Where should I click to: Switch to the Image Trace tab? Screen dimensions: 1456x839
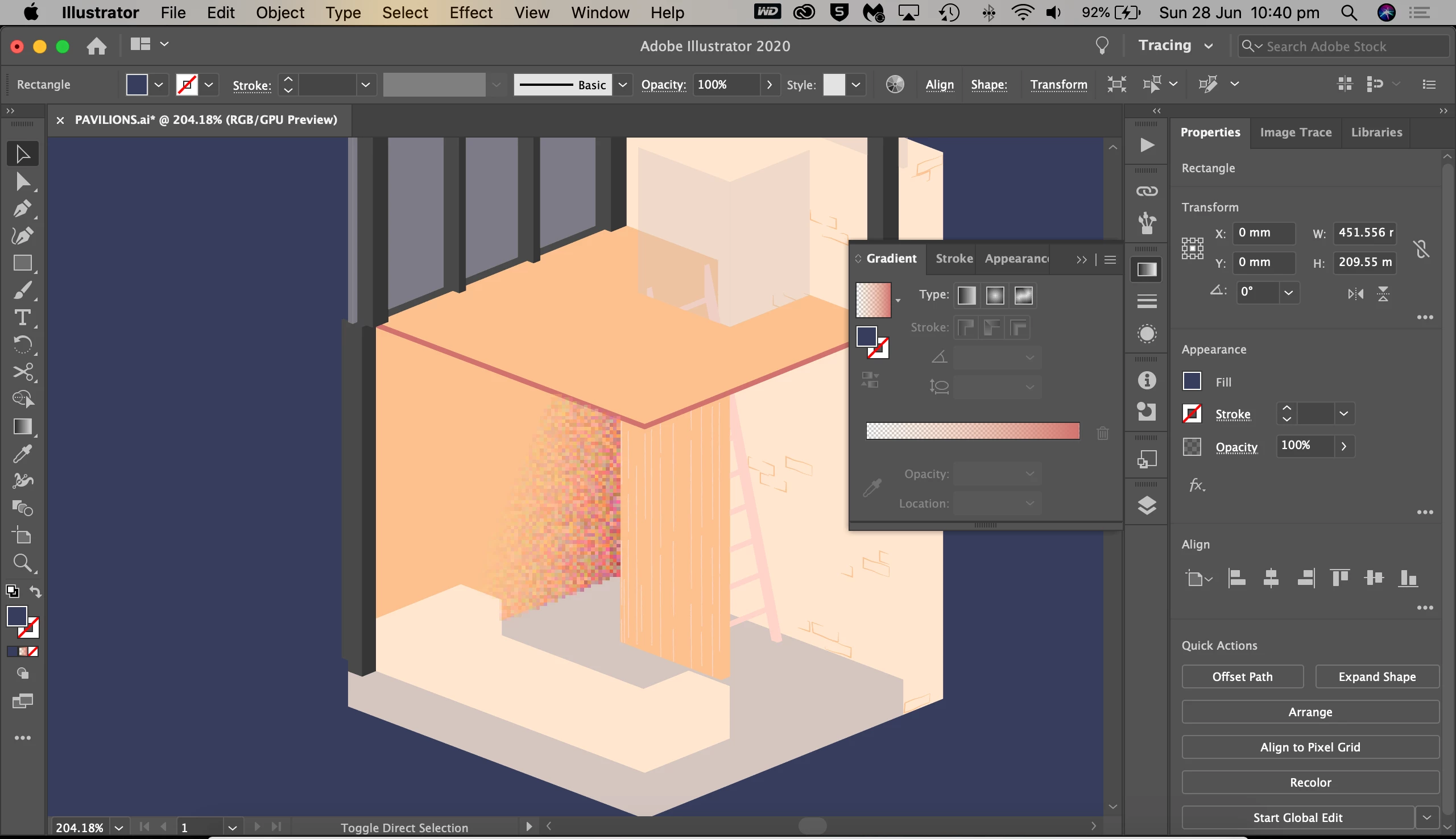pyautogui.click(x=1295, y=132)
